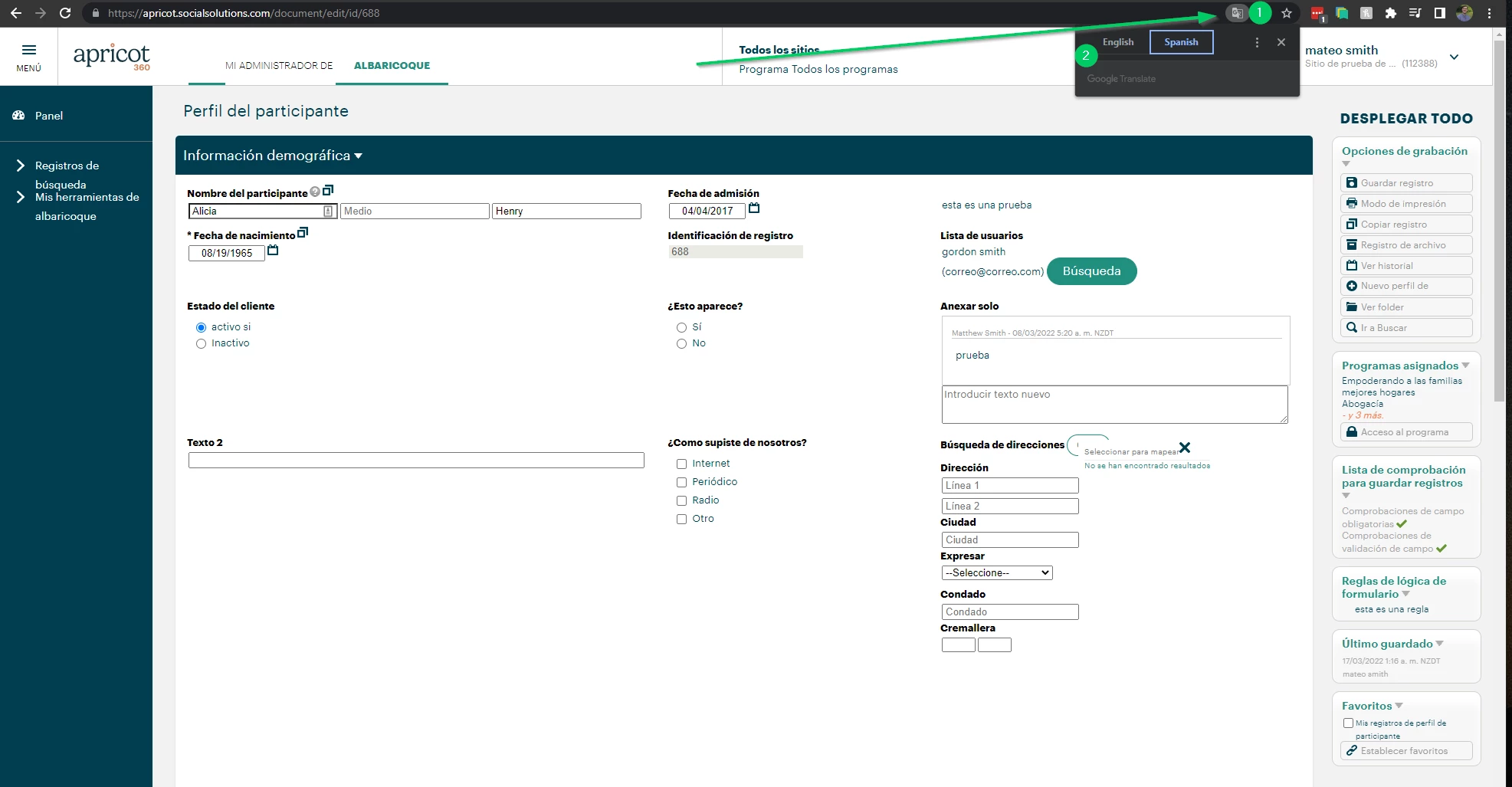Open calendar picker for Fecha de admisión
The height and width of the screenshot is (787, 1512).
(x=754, y=208)
